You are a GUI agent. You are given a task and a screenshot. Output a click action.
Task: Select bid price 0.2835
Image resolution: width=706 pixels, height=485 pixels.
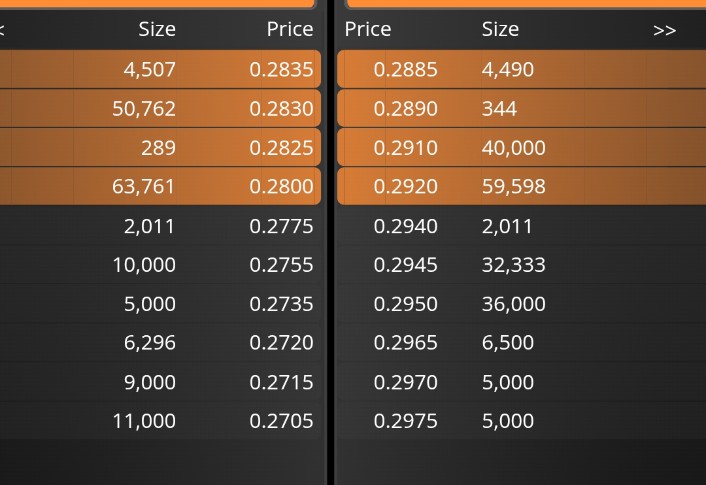point(281,69)
